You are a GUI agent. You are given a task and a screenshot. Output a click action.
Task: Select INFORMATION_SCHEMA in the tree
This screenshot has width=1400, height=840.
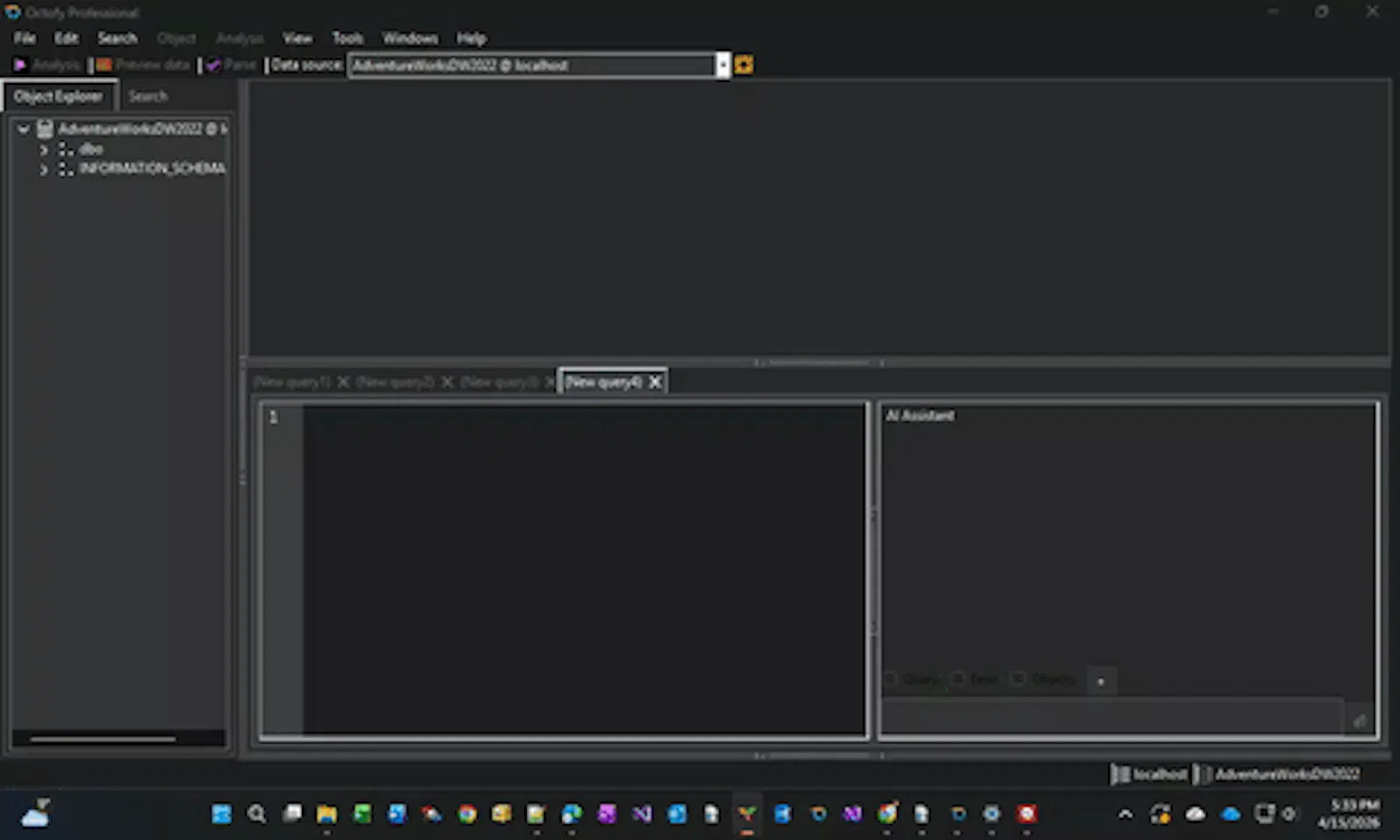[152, 168]
